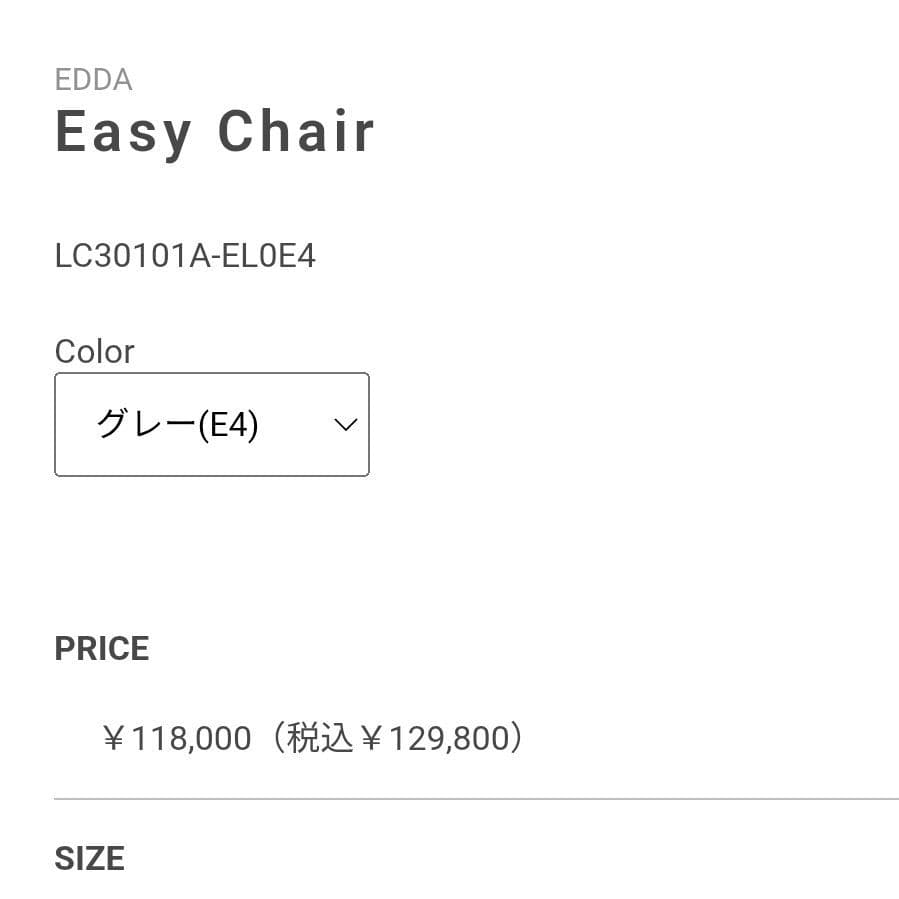Image resolution: width=899 pixels, height=899 pixels.
Task: Click the product code LC30101A-EL0E4
Action: pyautogui.click(x=185, y=256)
